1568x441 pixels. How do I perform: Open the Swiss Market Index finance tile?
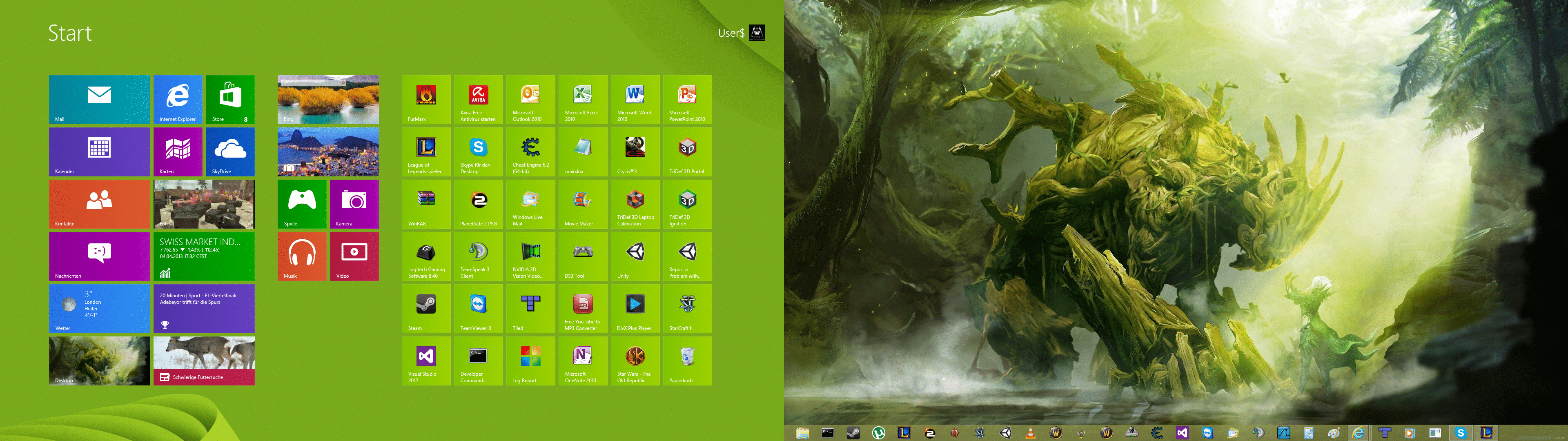click(x=204, y=256)
